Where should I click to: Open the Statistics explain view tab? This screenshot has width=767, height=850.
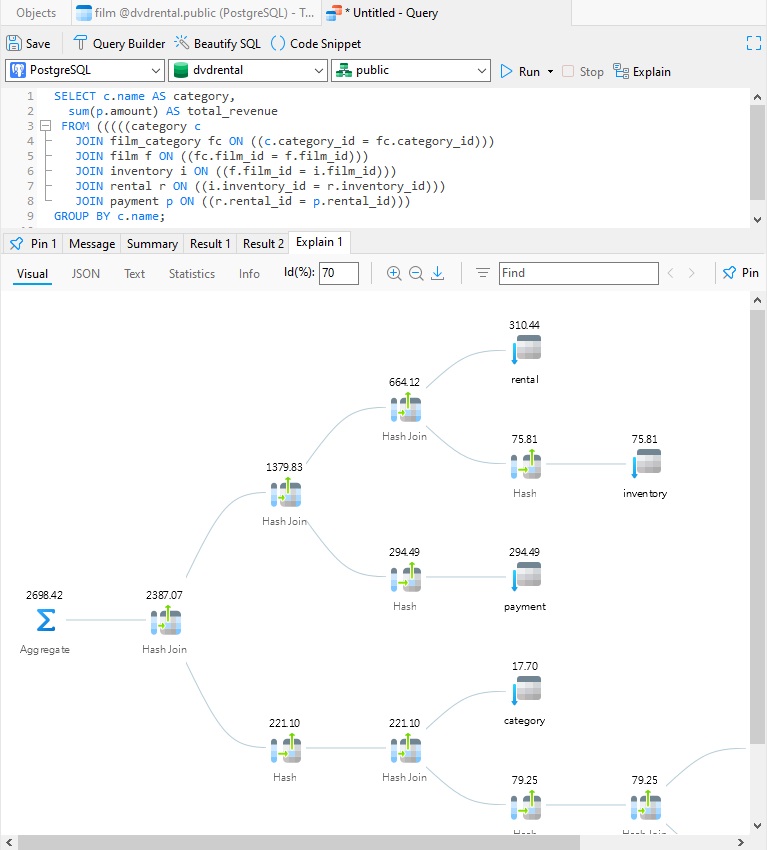point(192,274)
